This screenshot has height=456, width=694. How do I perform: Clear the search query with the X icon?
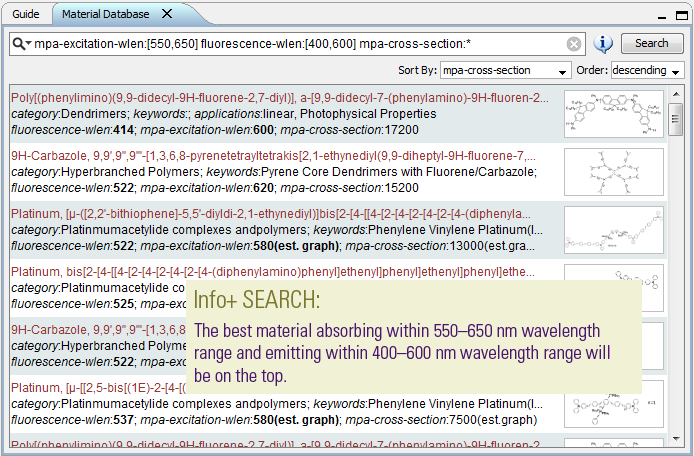tap(574, 44)
